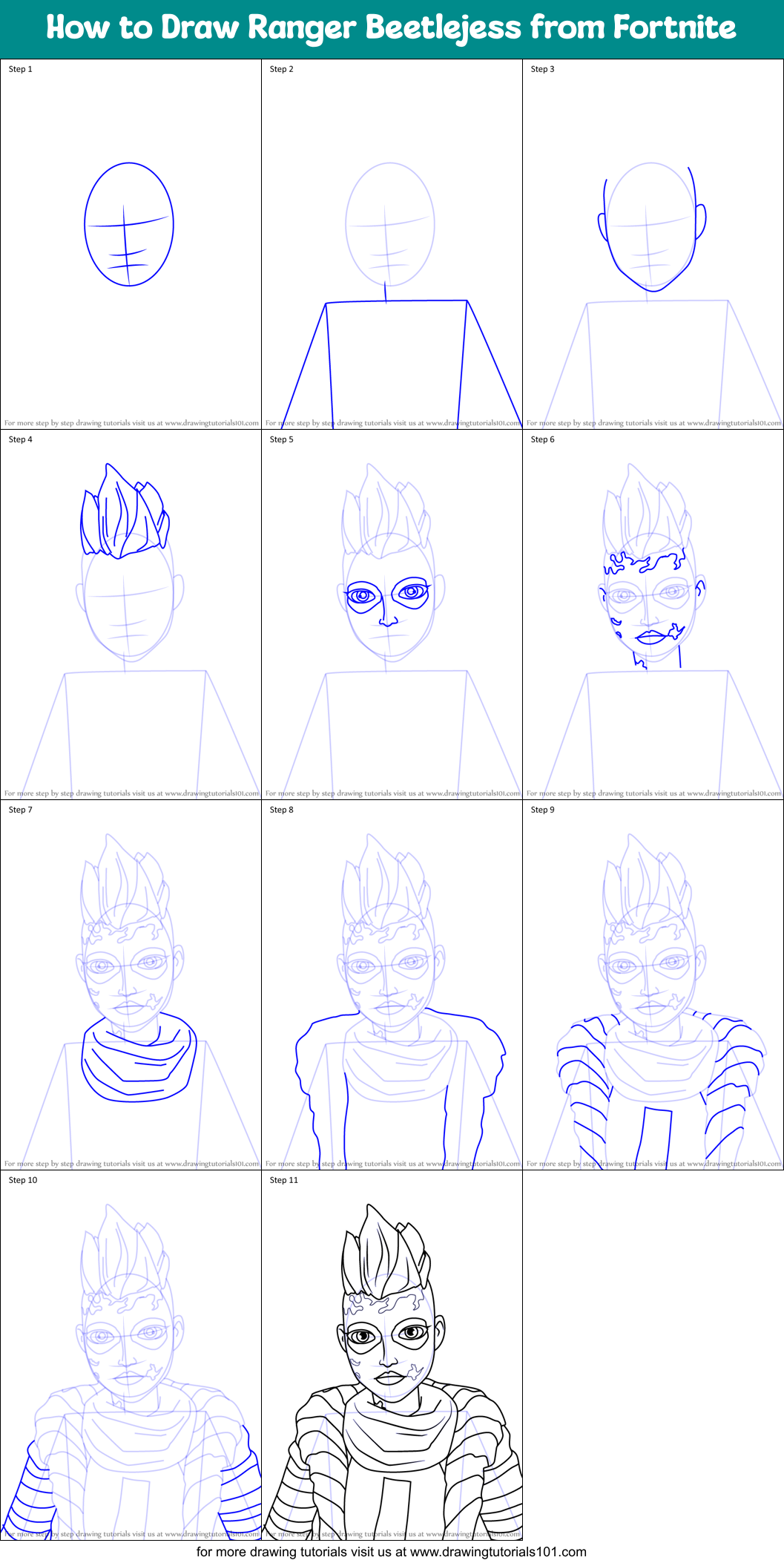Click the 'Step 11' label
This screenshot has height=1563, width=784.
(x=284, y=1180)
